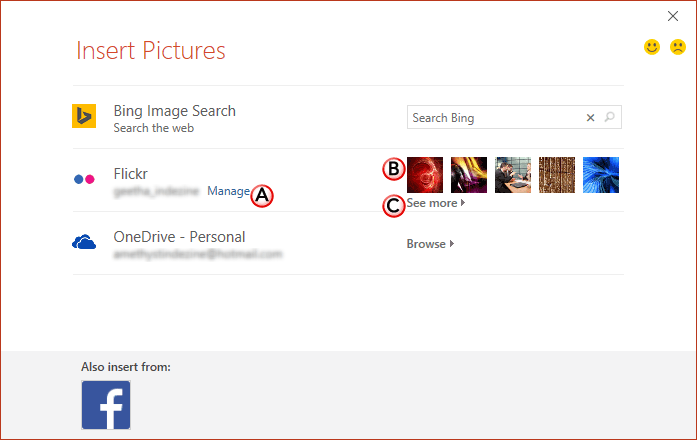
Task: Run the Bing search with the magnifier icon
Action: (609, 117)
